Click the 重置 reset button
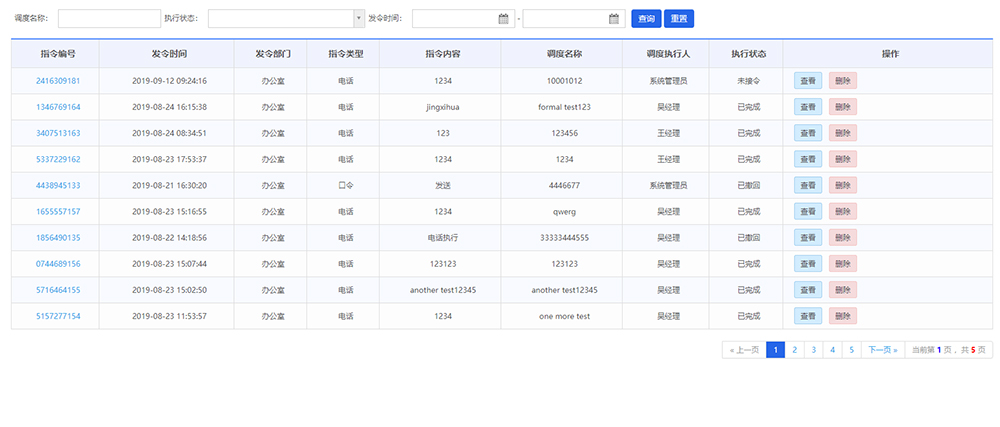Viewport: 1000px width, 427px height. point(678,18)
